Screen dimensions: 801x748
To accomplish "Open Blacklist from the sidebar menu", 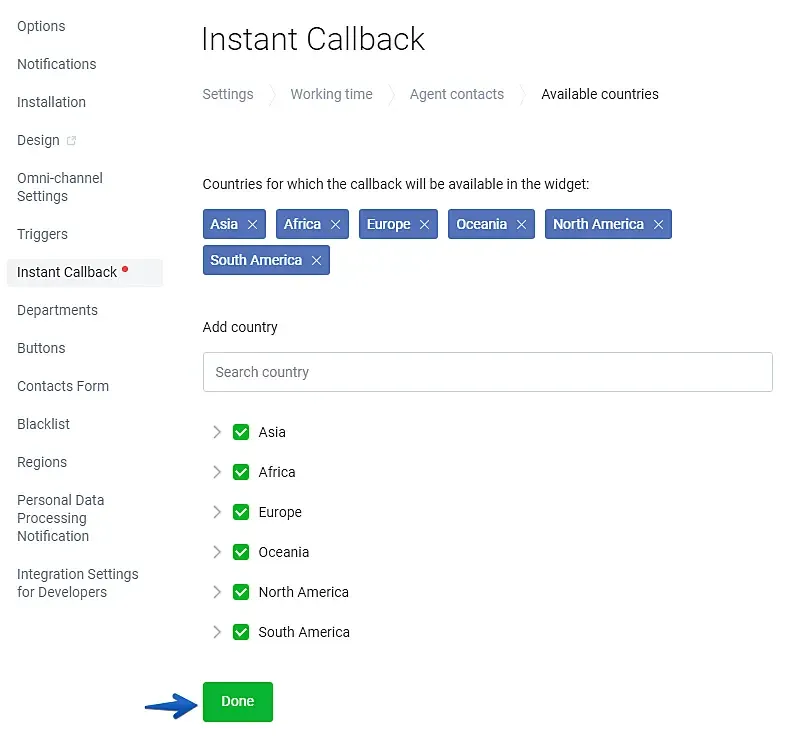I will coord(43,424).
